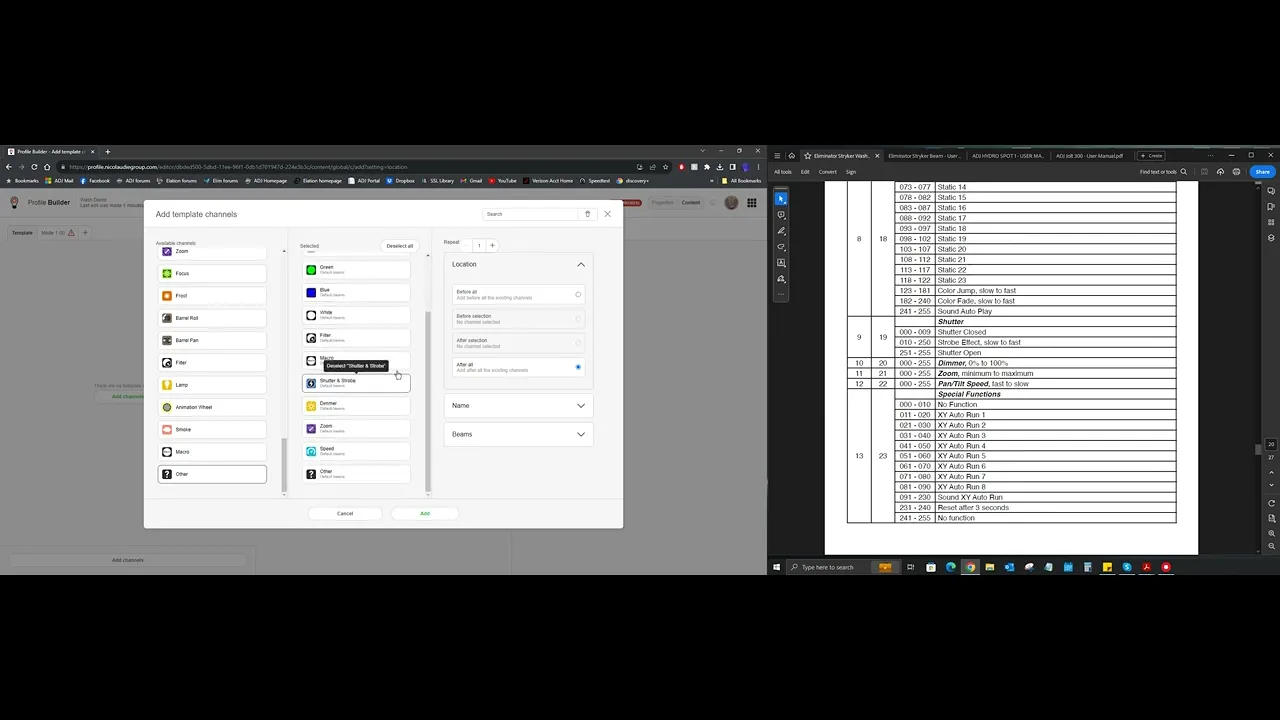This screenshot has width=1280, height=720.
Task: Click the Selected list vertical scrollbar
Action: click(428, 400)
